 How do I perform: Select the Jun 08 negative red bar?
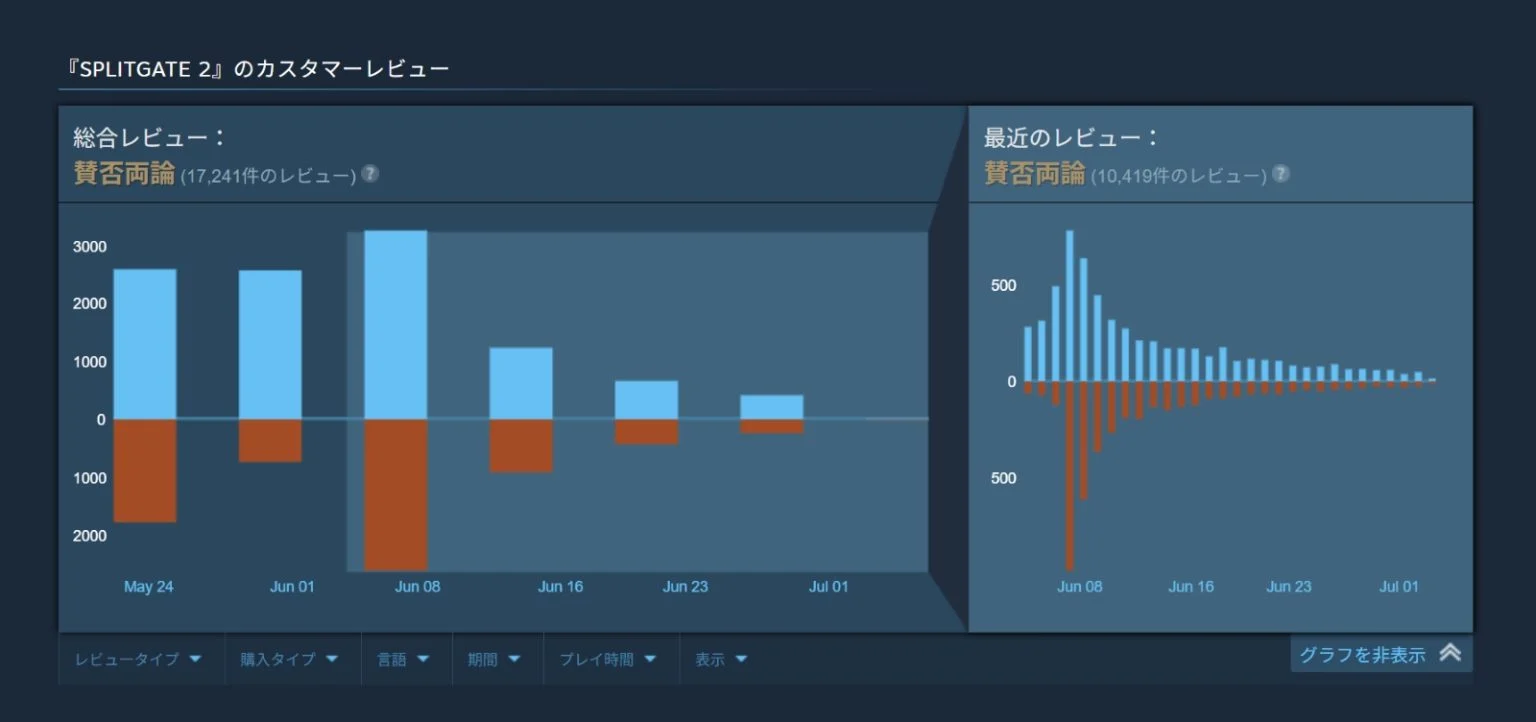[396, 494]
